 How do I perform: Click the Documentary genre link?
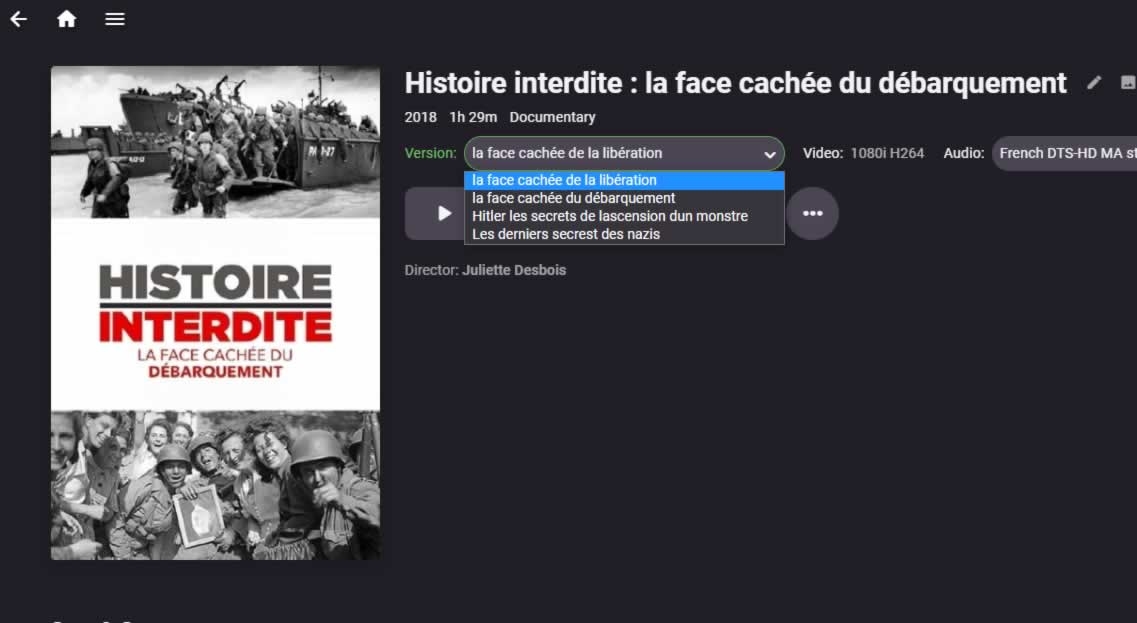coord(552,117)
